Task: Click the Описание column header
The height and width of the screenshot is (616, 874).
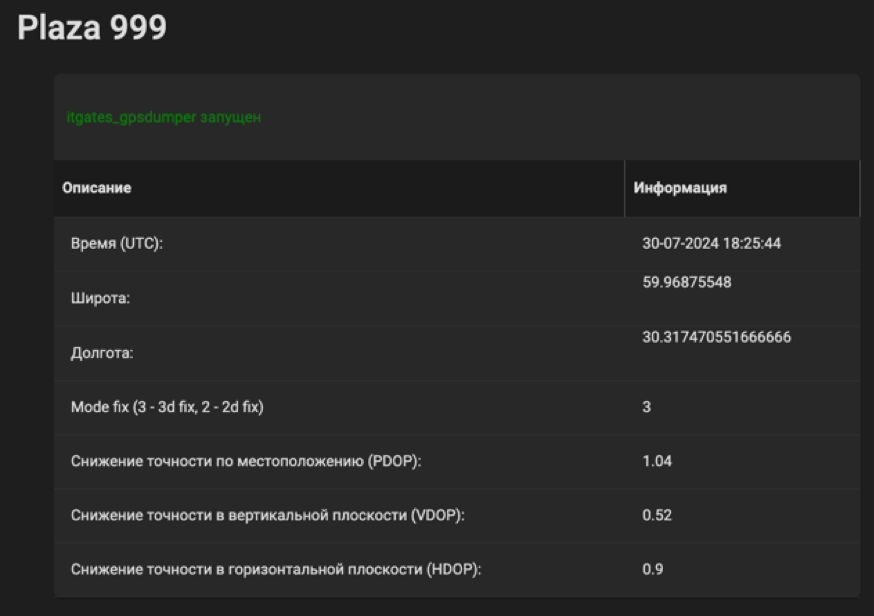Action: [x=97, y=188]
